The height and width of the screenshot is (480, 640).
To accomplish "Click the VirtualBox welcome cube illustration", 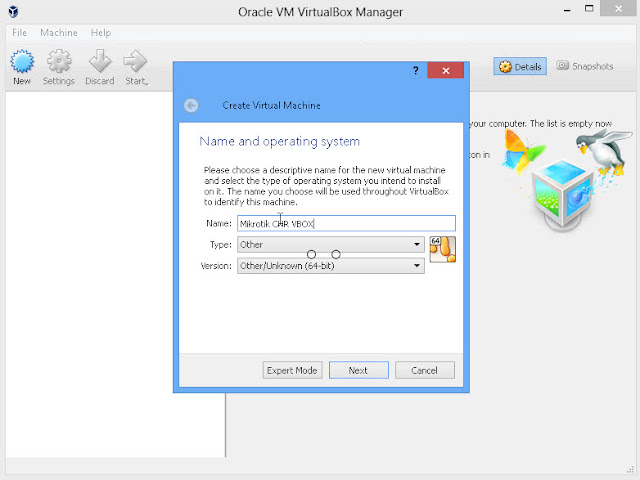I will (x=563, y=194).
